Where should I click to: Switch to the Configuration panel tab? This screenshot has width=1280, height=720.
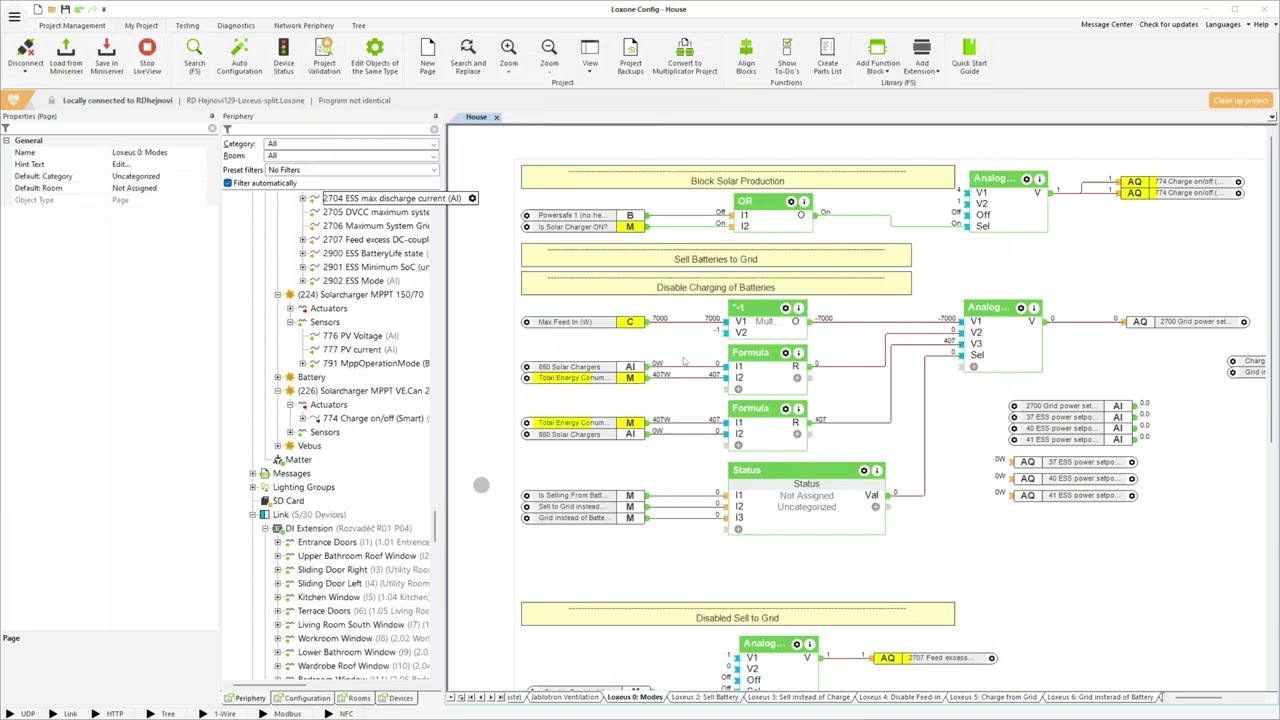point(303,698)
